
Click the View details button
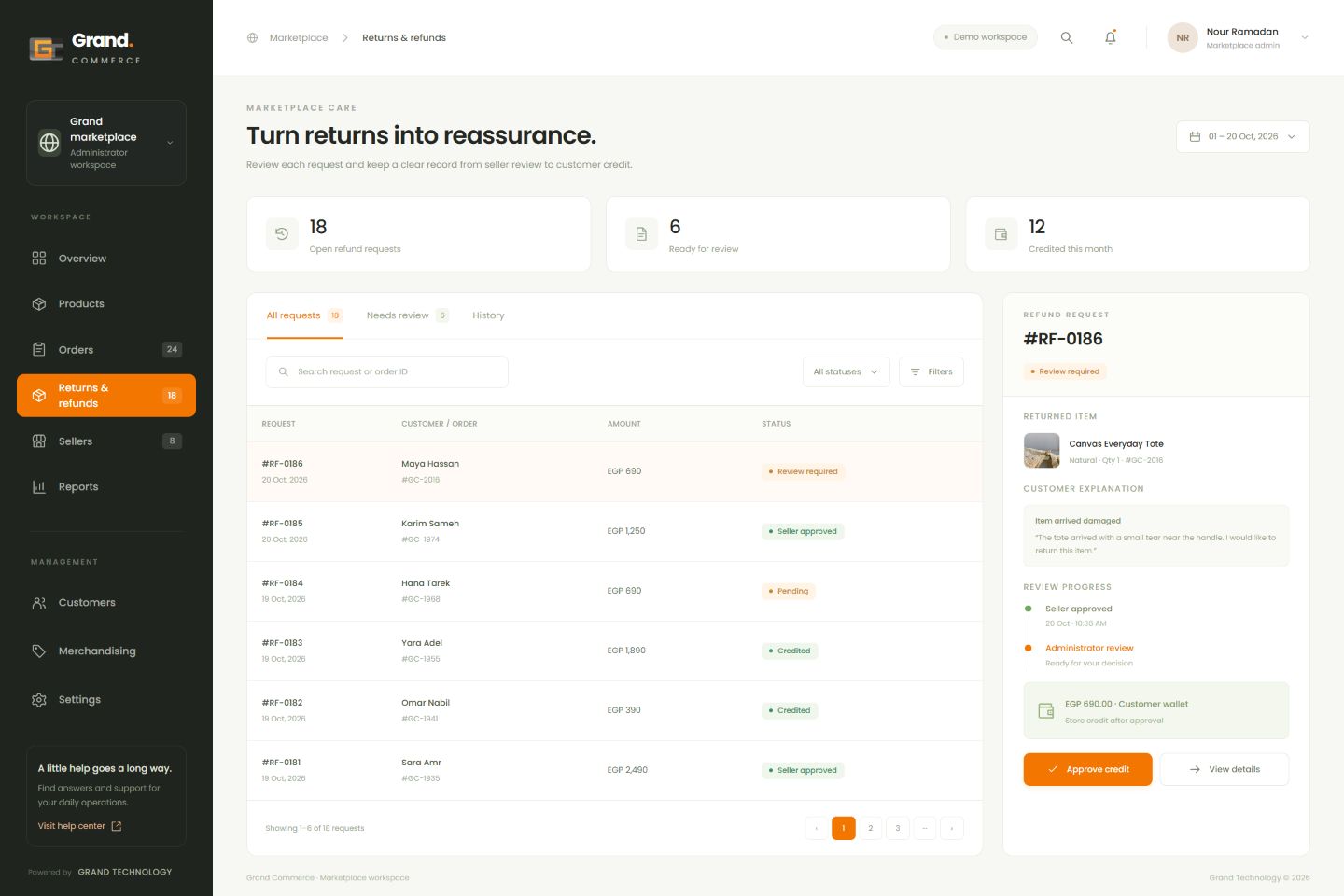click(1225, 769)
